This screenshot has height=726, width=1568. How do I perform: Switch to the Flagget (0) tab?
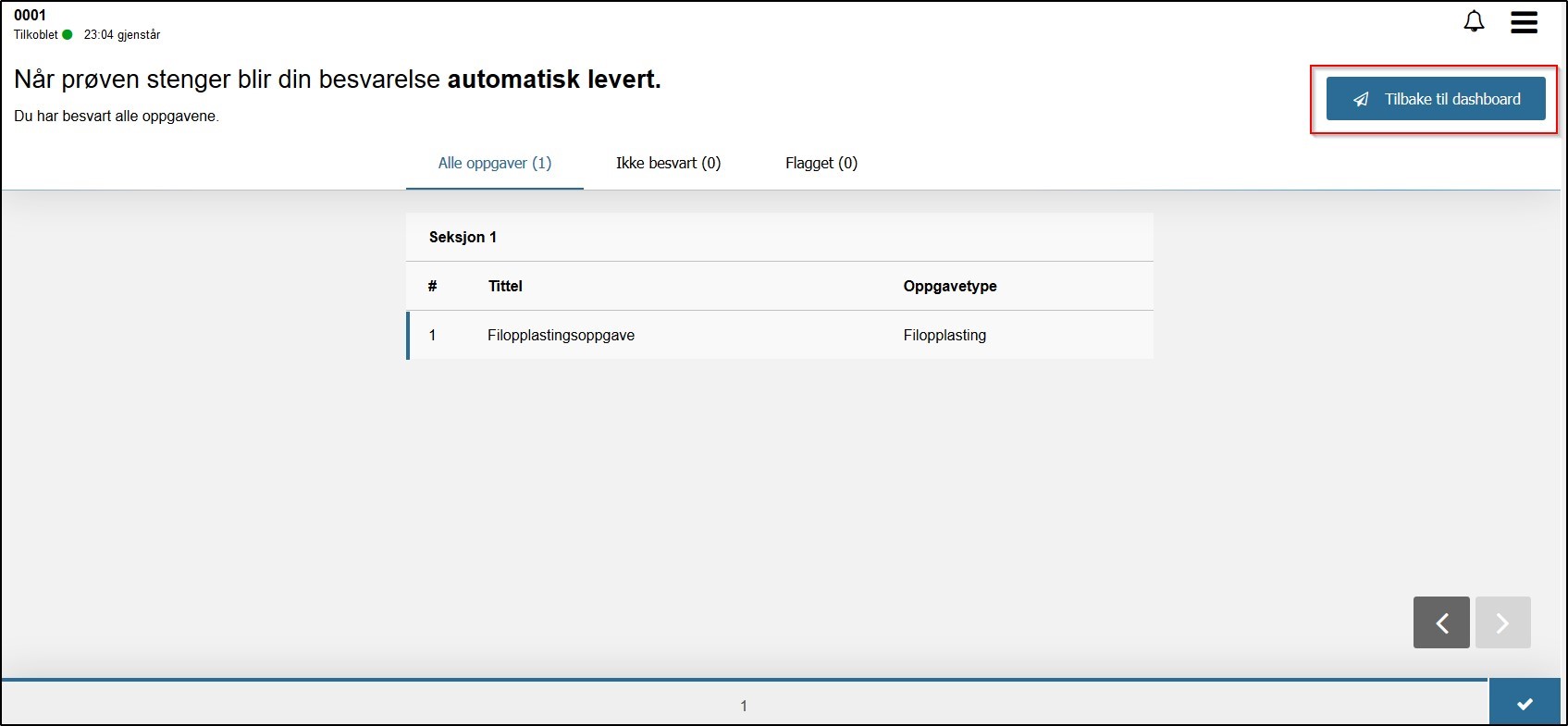[821, 164]
